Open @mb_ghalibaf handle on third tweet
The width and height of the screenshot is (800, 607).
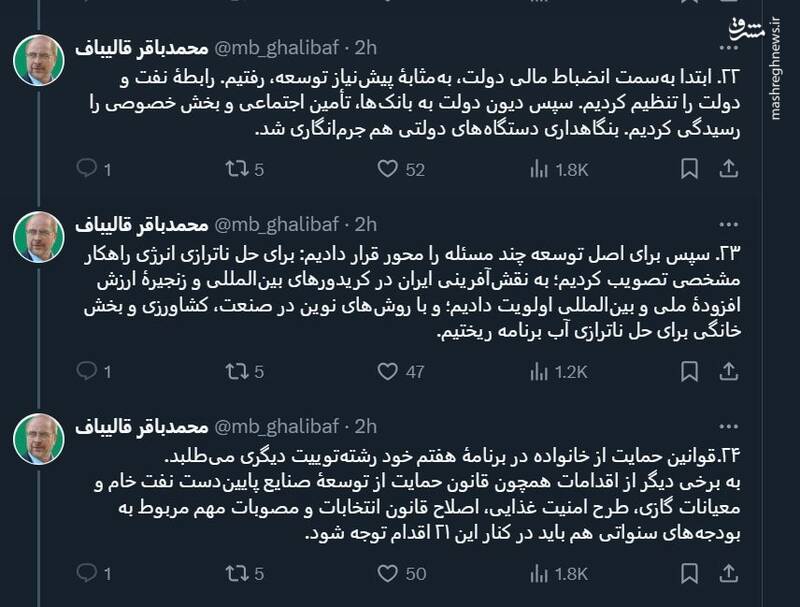277,426
